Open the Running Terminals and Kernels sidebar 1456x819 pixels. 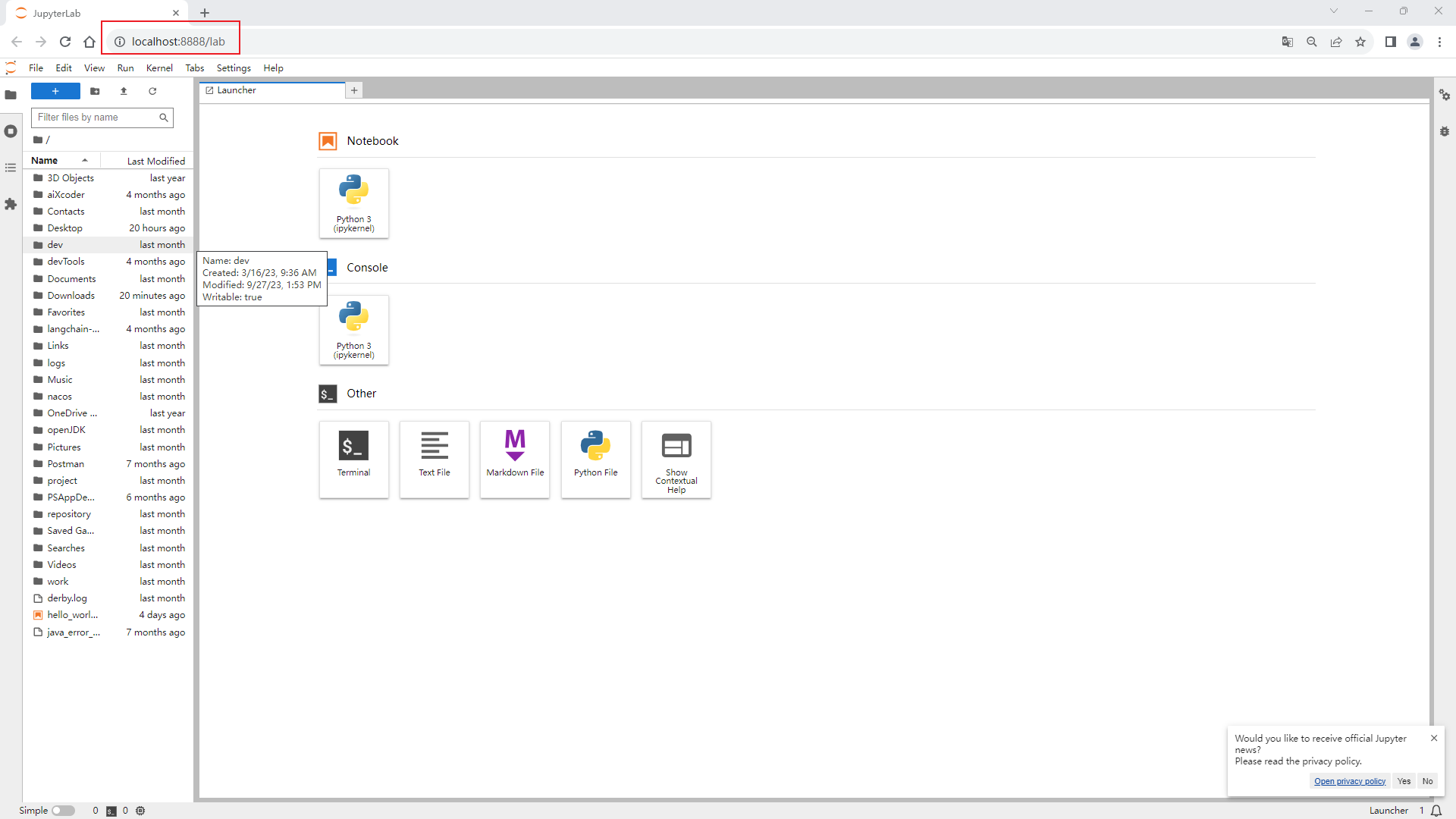(x=11, y=131)
